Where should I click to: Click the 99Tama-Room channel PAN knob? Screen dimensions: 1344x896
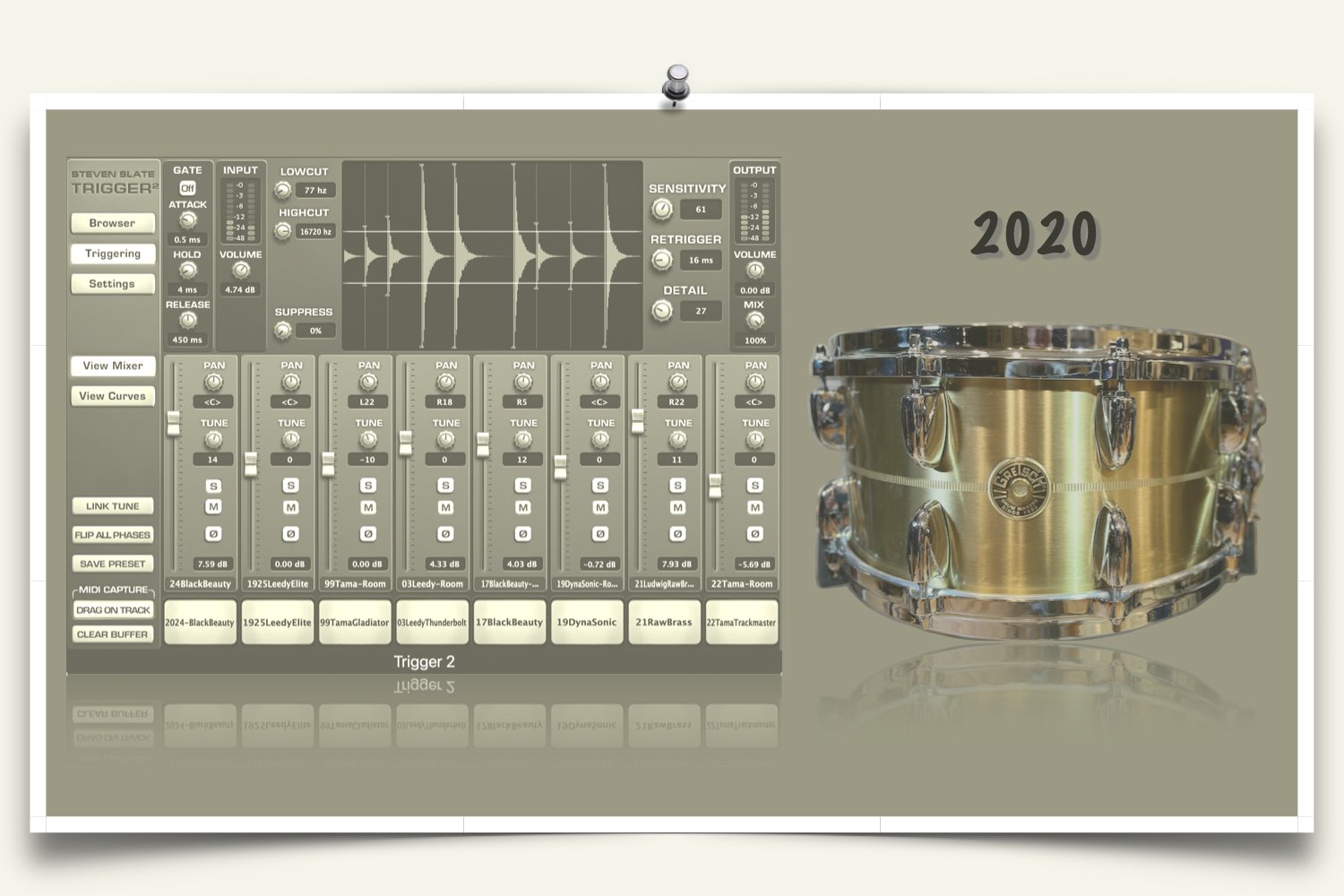coord(368,383)
